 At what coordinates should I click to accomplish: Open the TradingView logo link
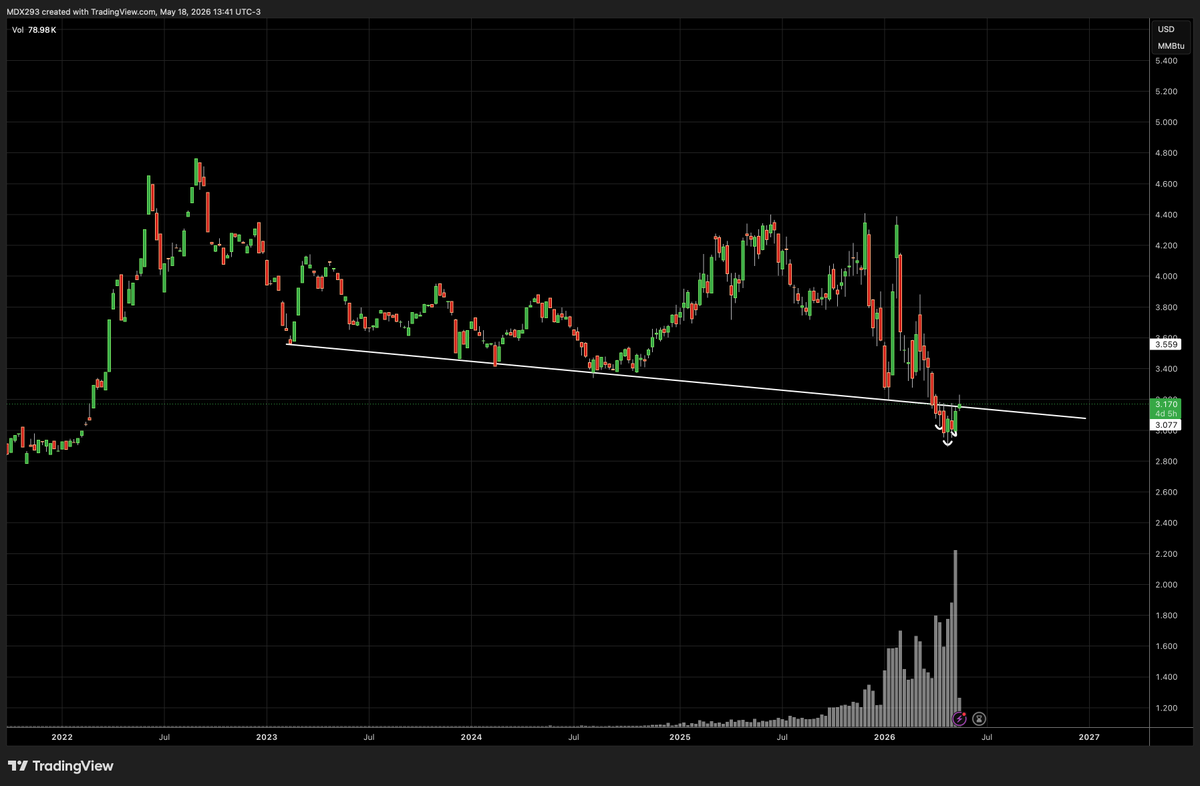click(60, 766)
